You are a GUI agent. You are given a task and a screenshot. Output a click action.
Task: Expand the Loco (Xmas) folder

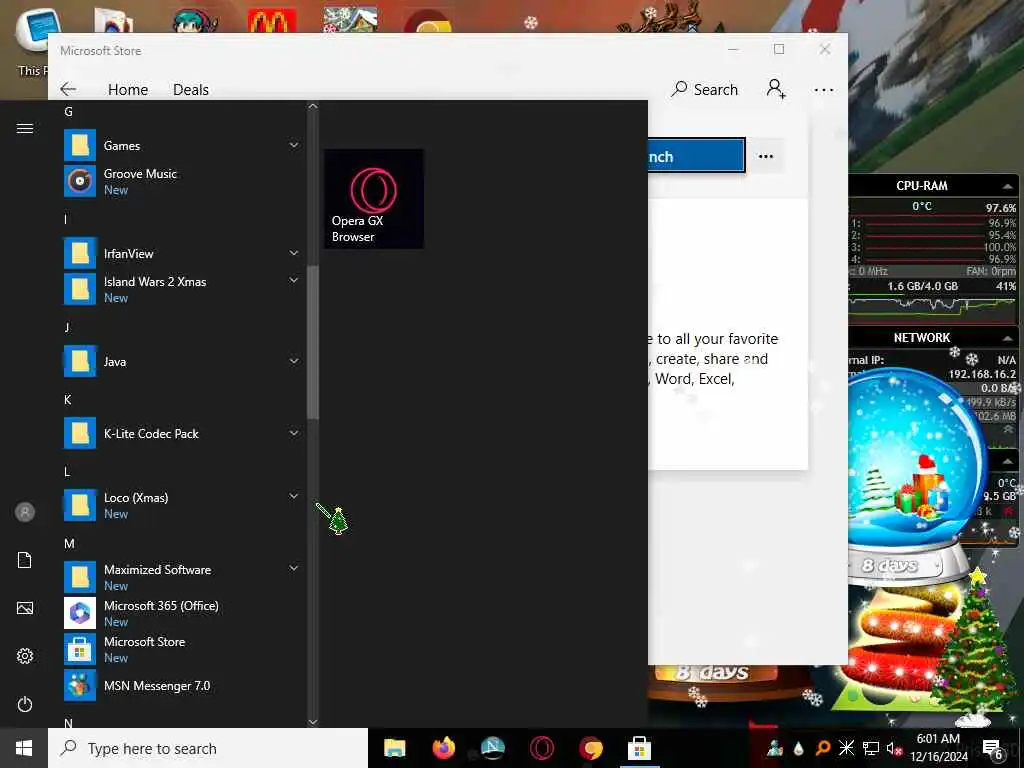coord(294,496)
